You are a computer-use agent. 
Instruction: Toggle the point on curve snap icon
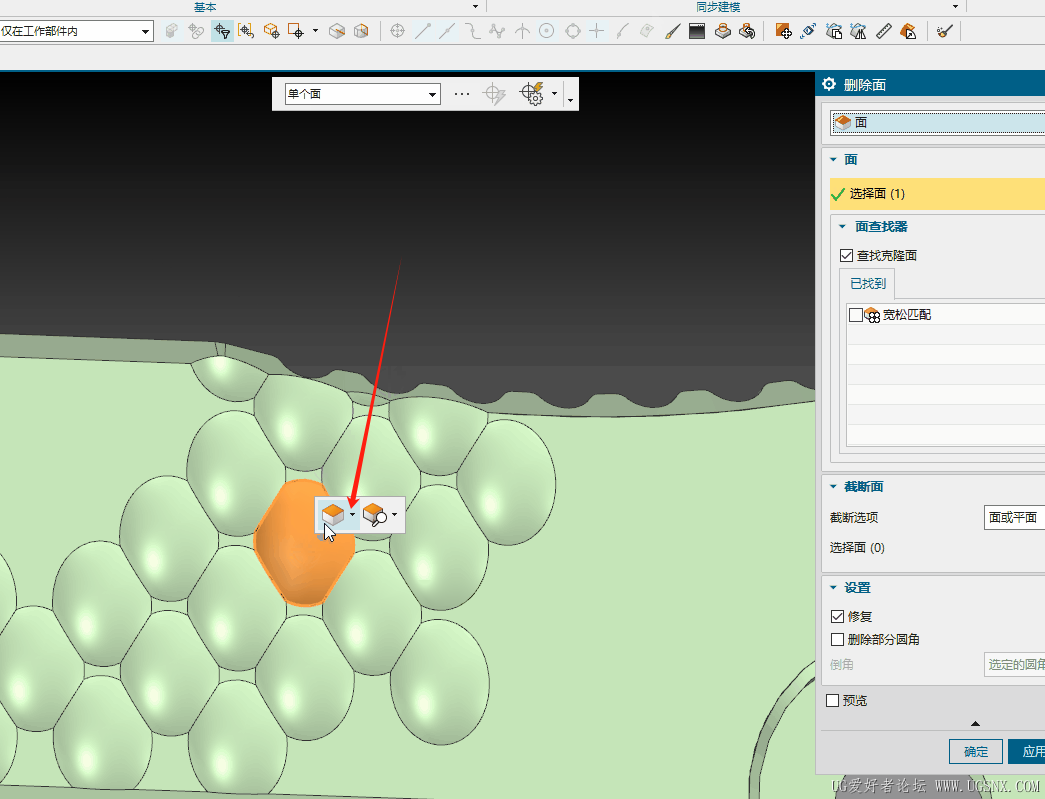pyautogui.click(x=622, y=31)
